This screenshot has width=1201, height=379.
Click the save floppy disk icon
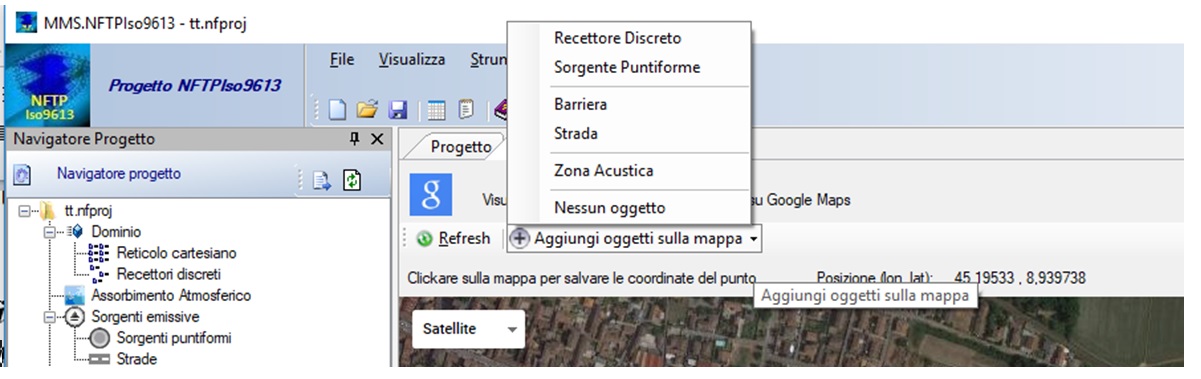click(397, 110)
